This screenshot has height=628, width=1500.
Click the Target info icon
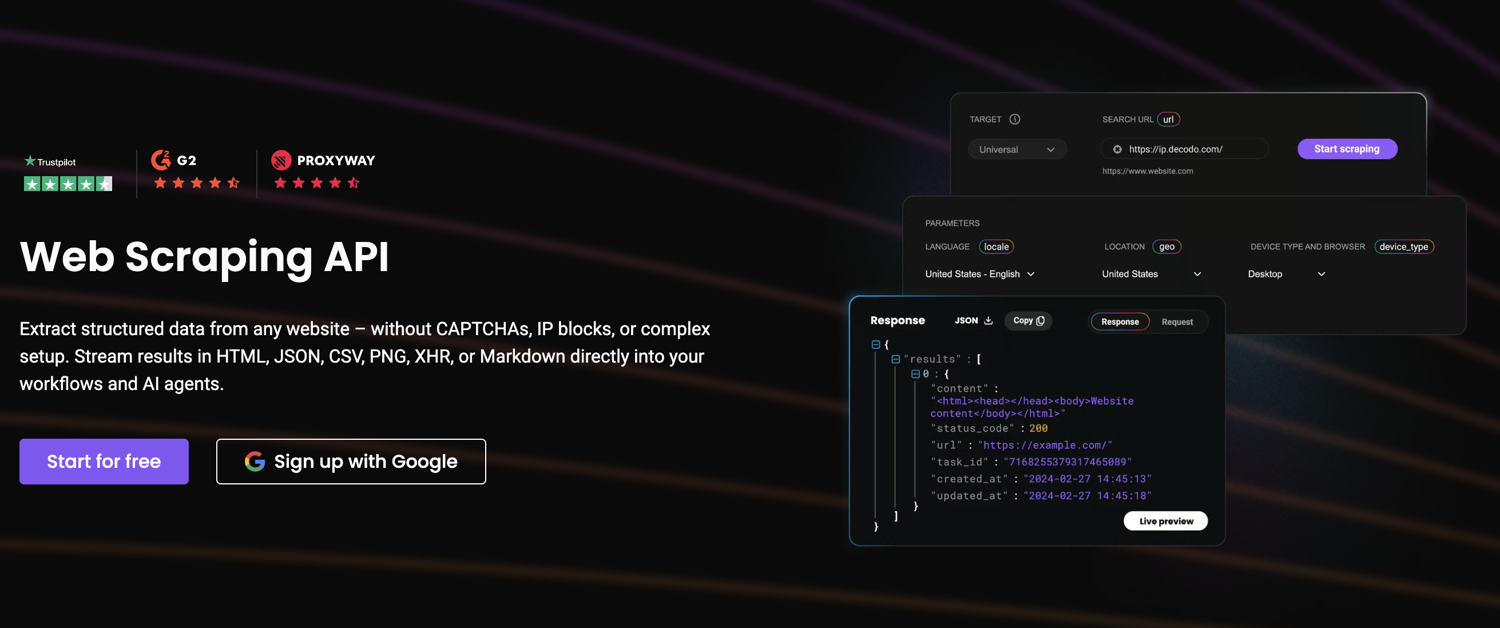pyautogui.click(x=1015, y=119)
